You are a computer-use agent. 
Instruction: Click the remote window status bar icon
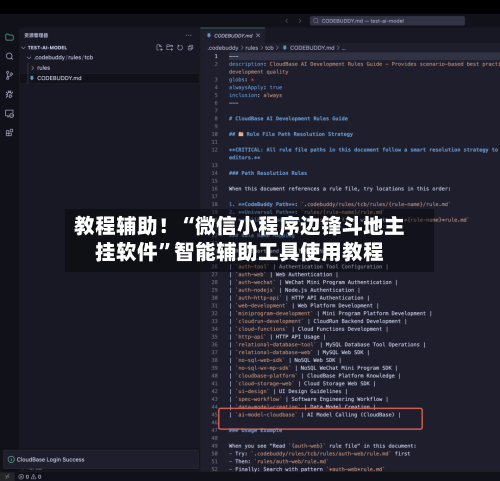coord(7,477)
